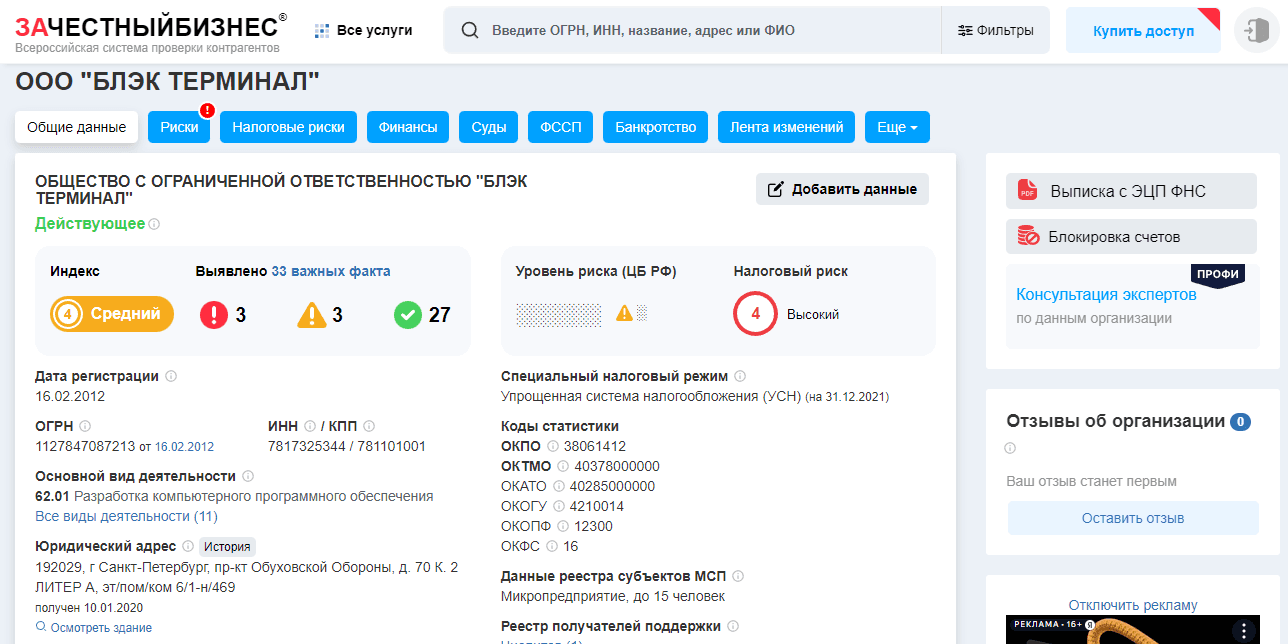Viewport: 1288px width, 644px height.
Task: Click the Купить доступ button
Action: click(1143, 31)
